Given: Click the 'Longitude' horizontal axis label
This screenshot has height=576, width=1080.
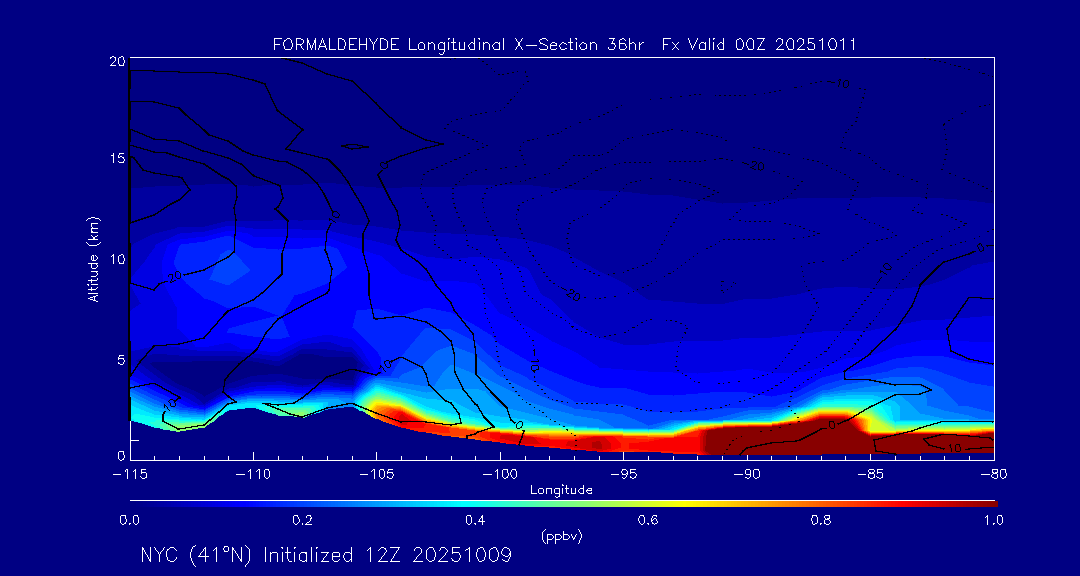Looking at the screenshot, I should [x=561, y=491].
